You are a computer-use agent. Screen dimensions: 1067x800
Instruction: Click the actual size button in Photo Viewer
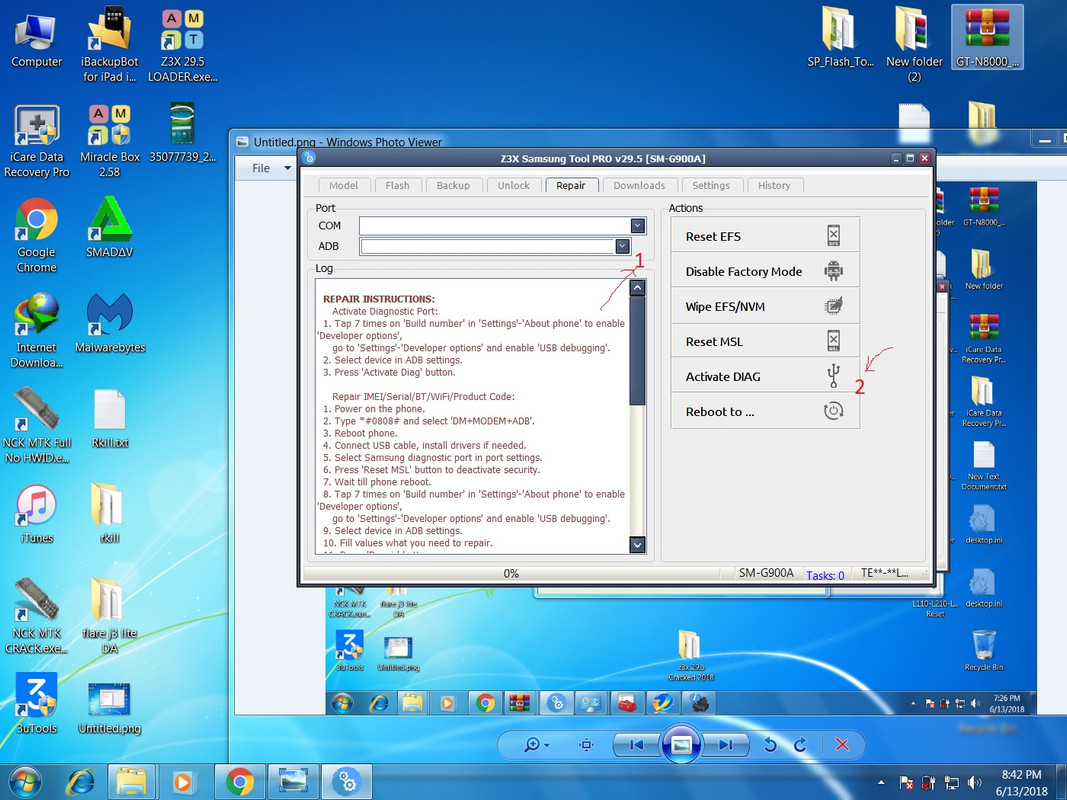[x=586, y=745]
